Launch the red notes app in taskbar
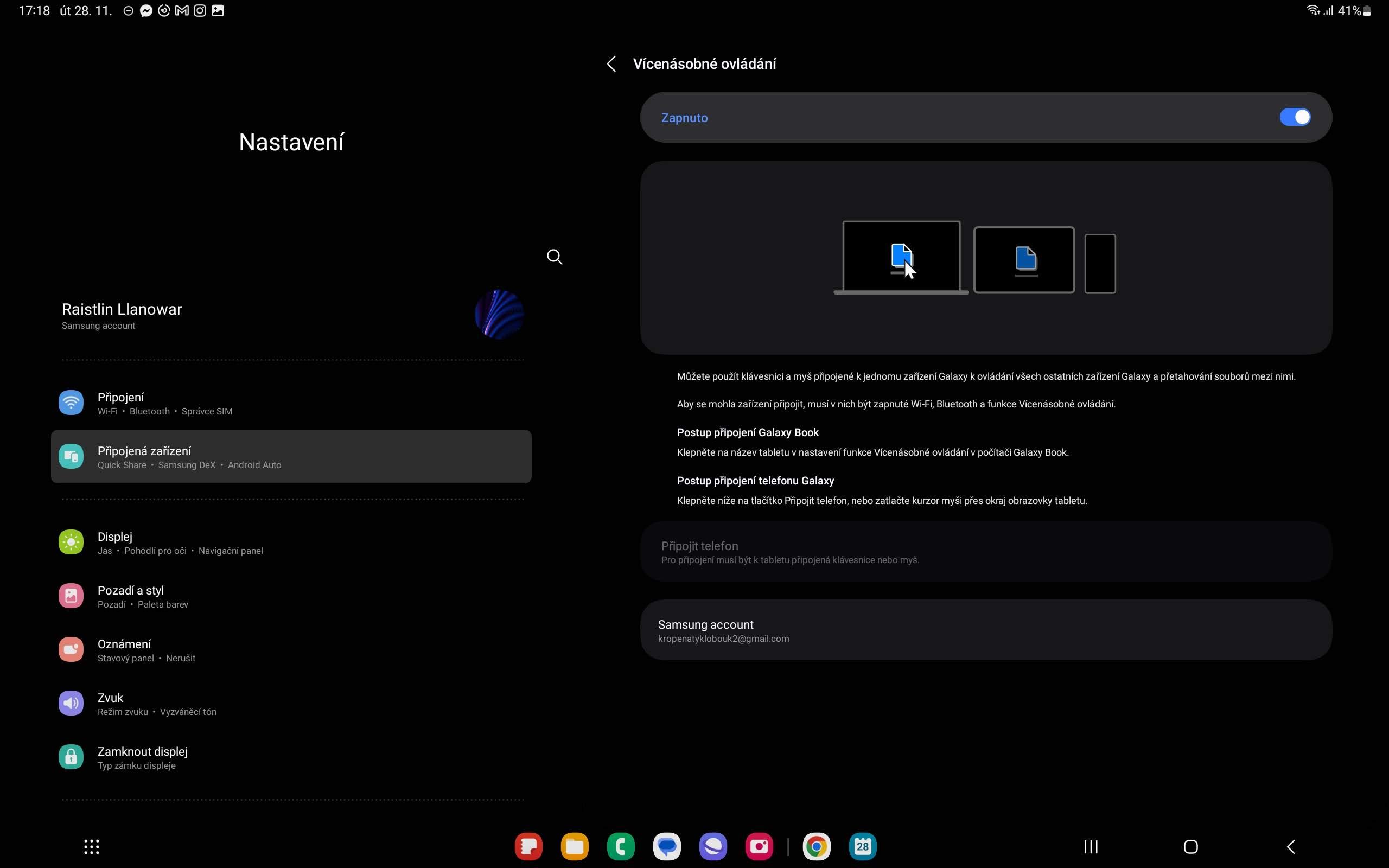1389x868 pixels. [528, 847]
